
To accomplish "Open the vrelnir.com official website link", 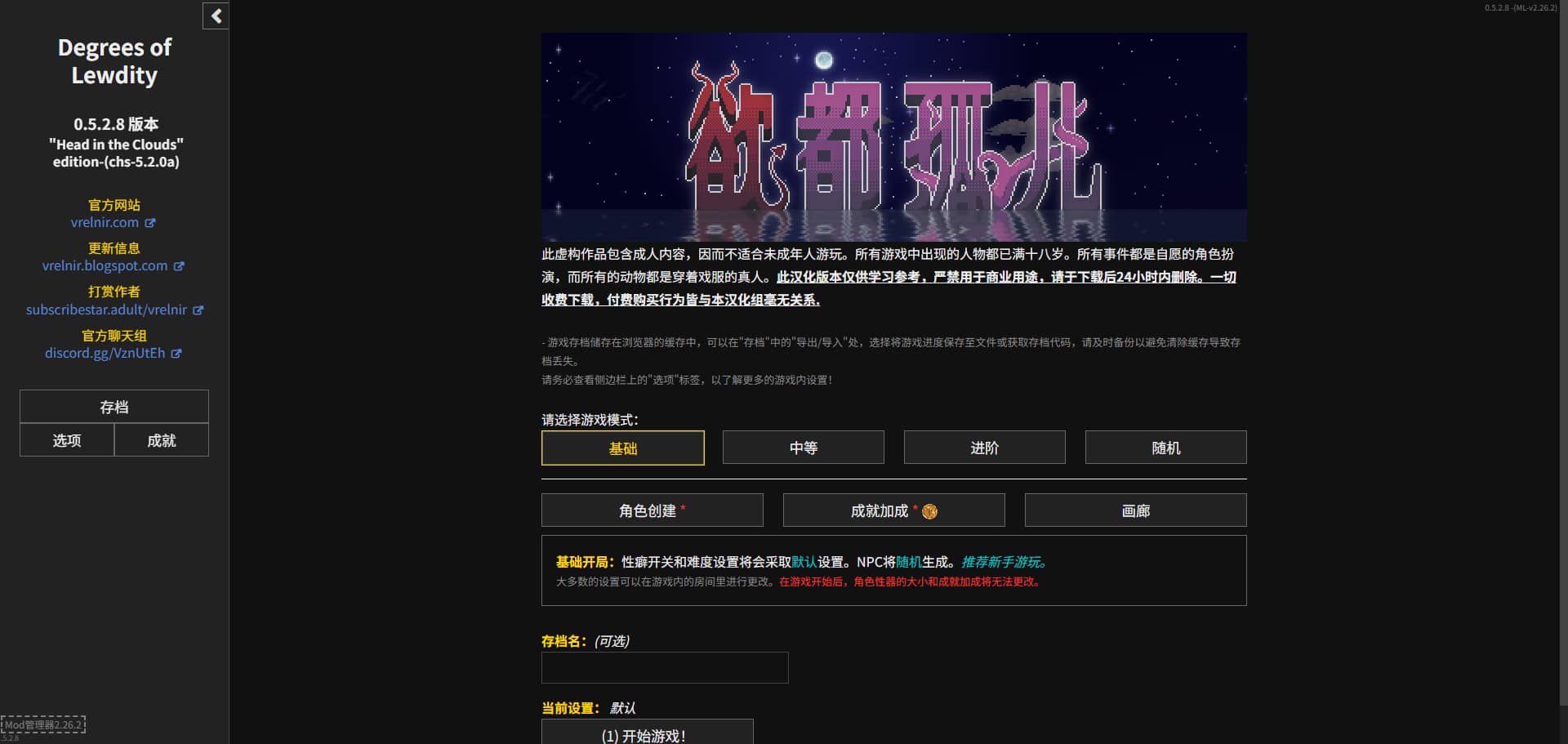I will pyautogui.click(x=105, y=222).
